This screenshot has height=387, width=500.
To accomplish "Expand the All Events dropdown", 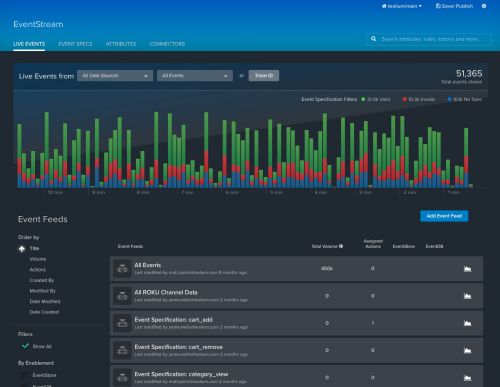I will click(195, 76).
